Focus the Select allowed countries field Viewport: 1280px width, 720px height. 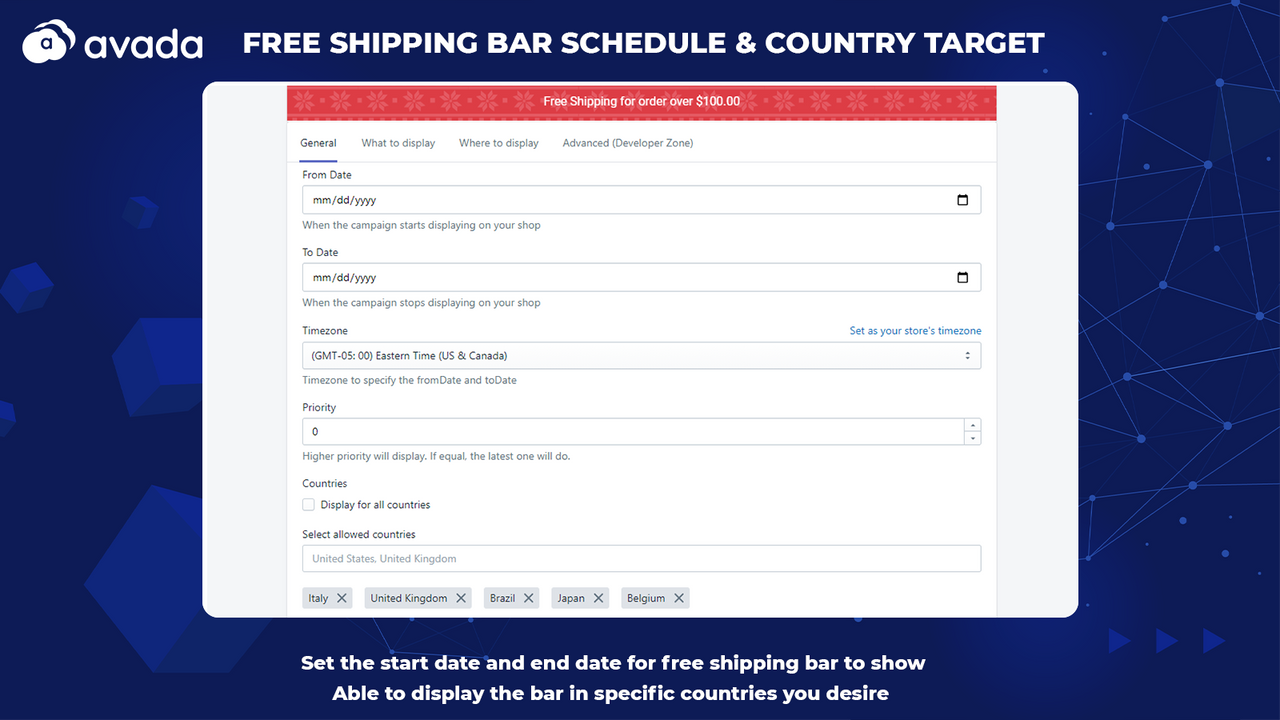pos(641,559)
